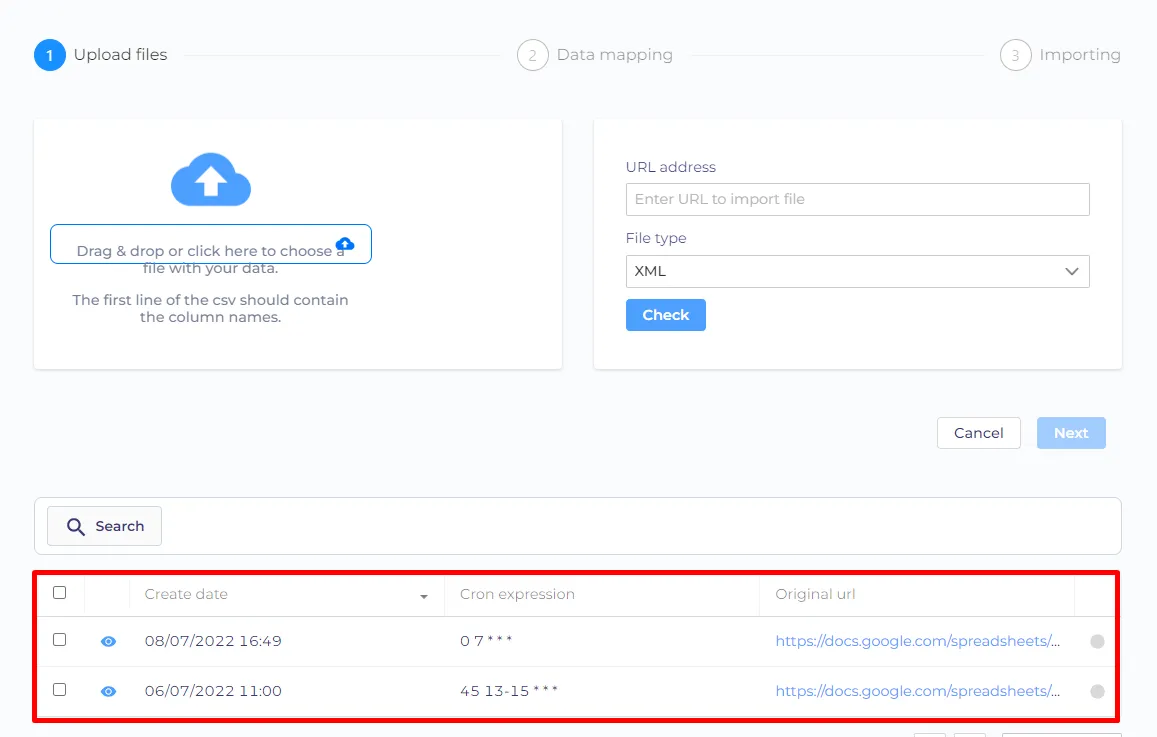
Task: Click status dot for 08/07/2022 16:49 row
Action: (x=1097, y=641)
